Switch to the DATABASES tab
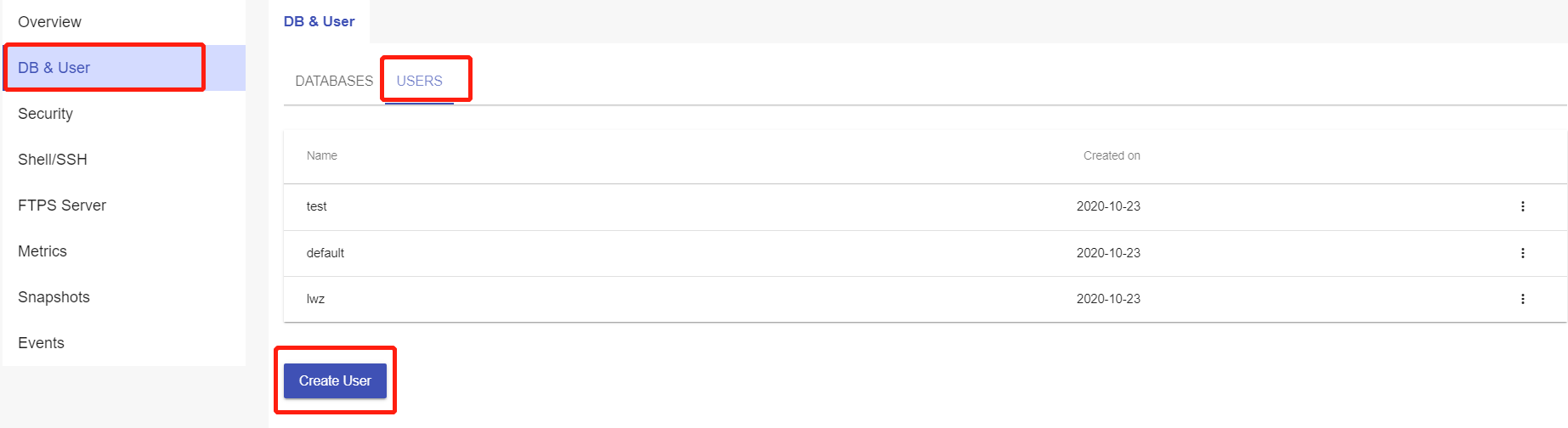The image size is (1568, 428). click(x=334, y=81)
